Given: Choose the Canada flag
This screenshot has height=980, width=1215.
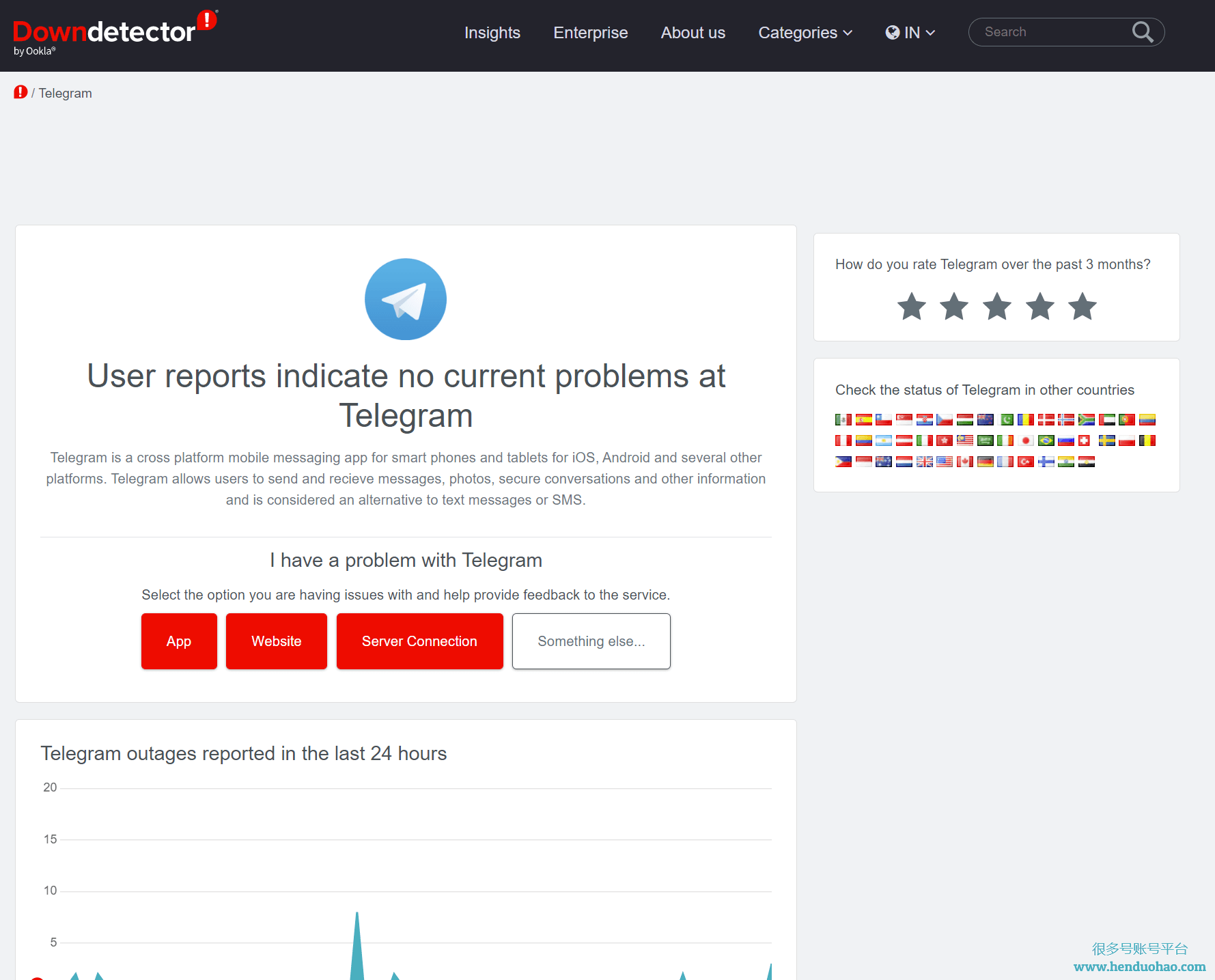Looking at the screenshot, I should tap(964, 462).
